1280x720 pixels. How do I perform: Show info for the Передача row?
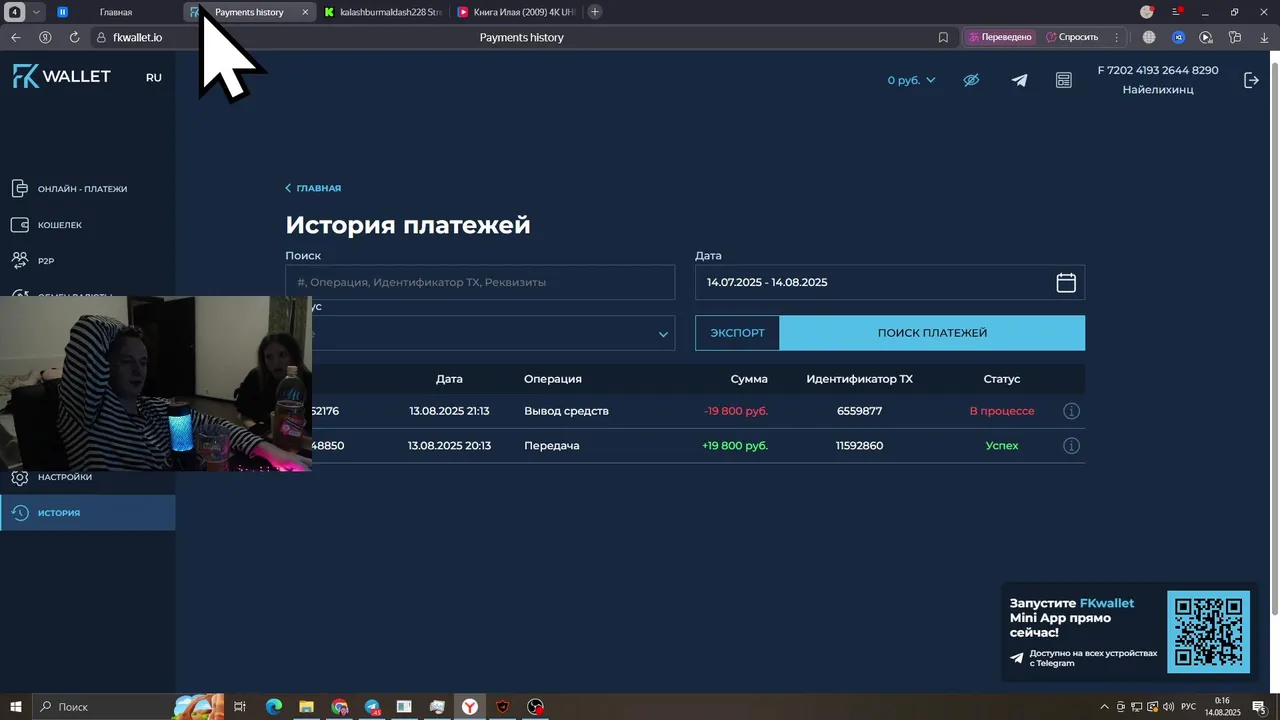pyautogui.click(x=1071, y=446)
